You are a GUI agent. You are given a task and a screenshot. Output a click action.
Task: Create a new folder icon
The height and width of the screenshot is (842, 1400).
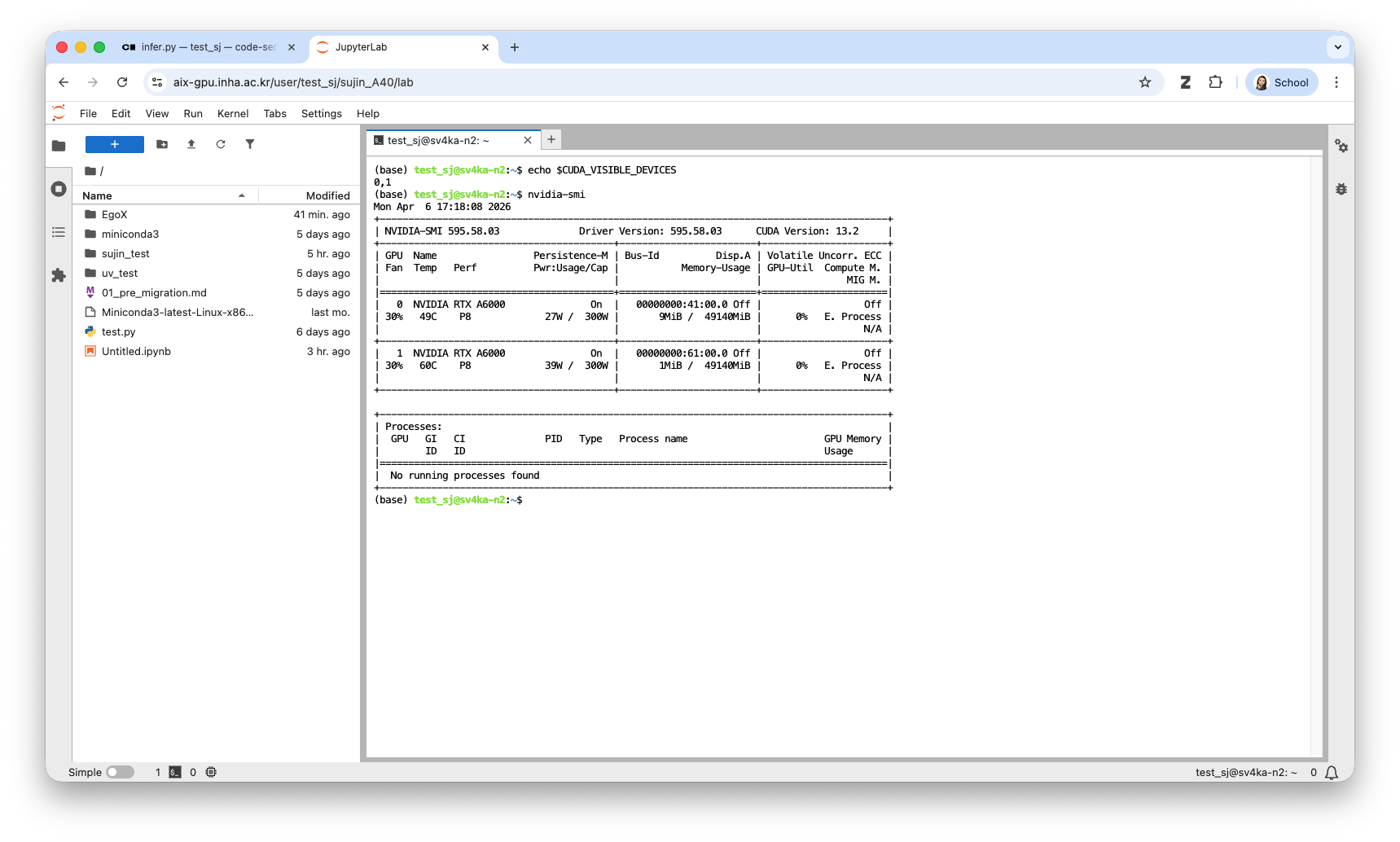(162, 144)
